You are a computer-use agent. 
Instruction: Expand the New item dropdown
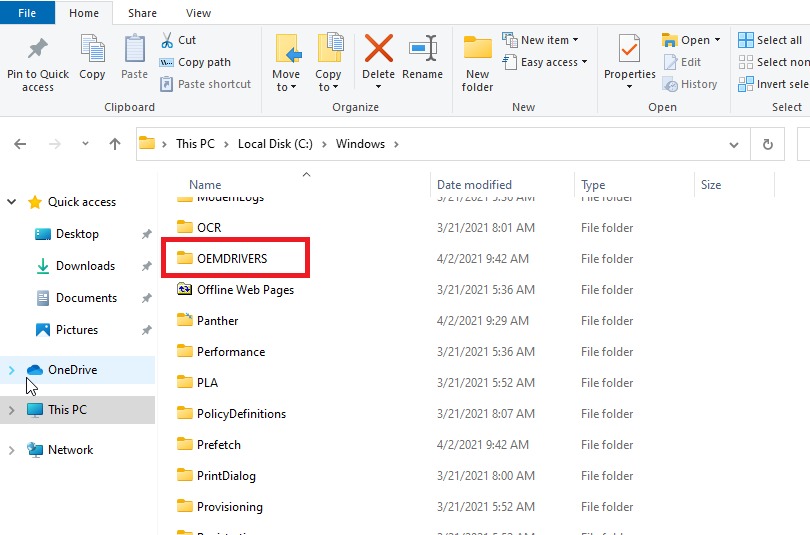tap(543, 40)
